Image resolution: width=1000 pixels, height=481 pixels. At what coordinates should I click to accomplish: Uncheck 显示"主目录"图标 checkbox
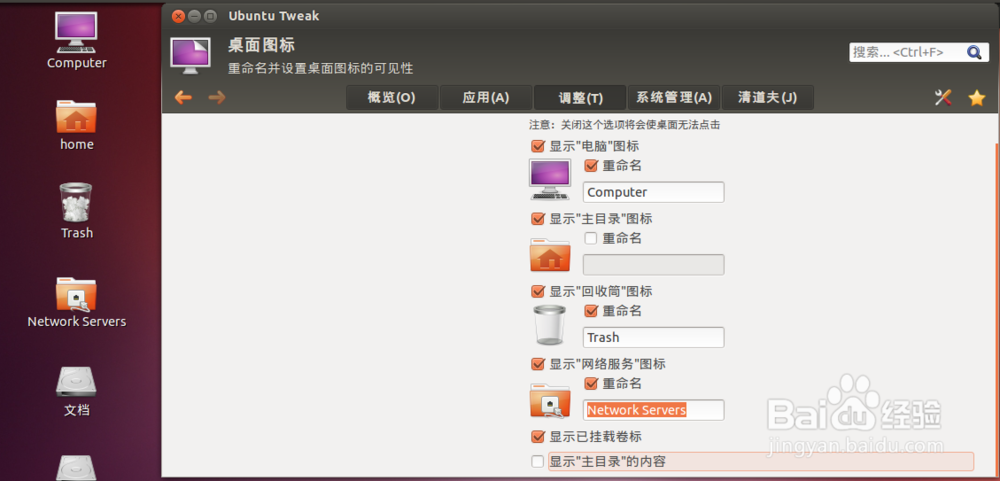tap(538, 219)
